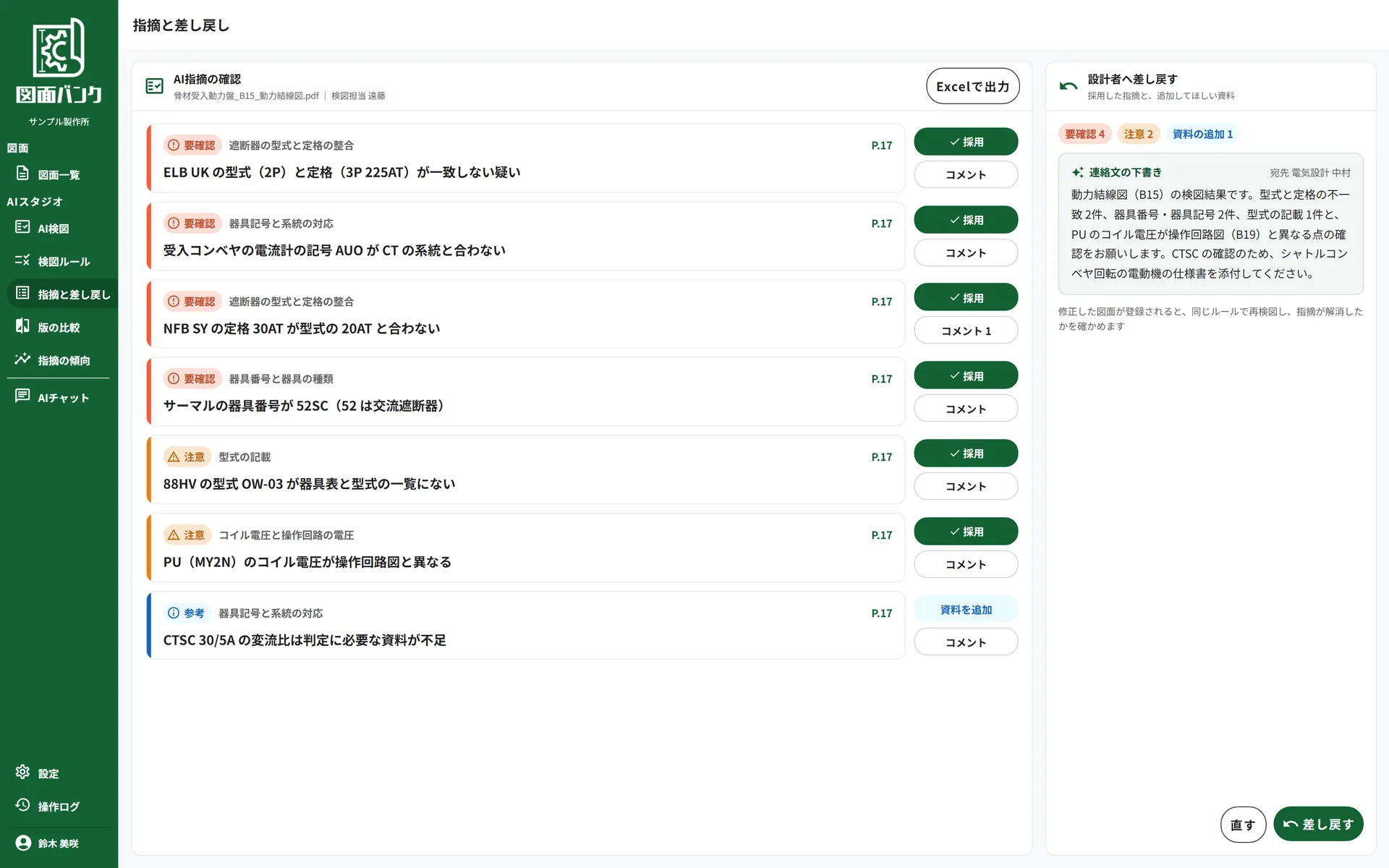Viewport: 1389px width, 868px height.
Task: Open コメント for the サーマル 52SC finding
Action: 966,409
